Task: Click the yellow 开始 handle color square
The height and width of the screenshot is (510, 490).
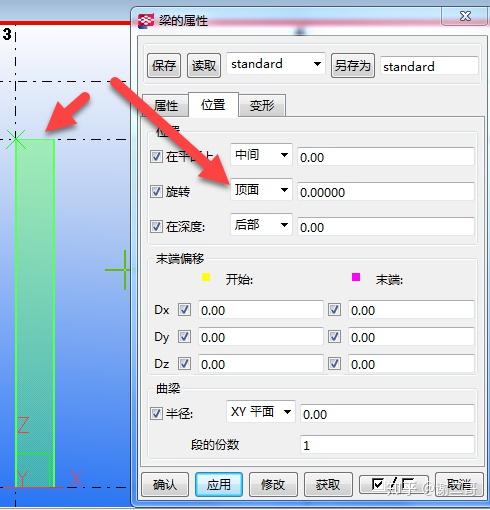Action: pos(206,277)
